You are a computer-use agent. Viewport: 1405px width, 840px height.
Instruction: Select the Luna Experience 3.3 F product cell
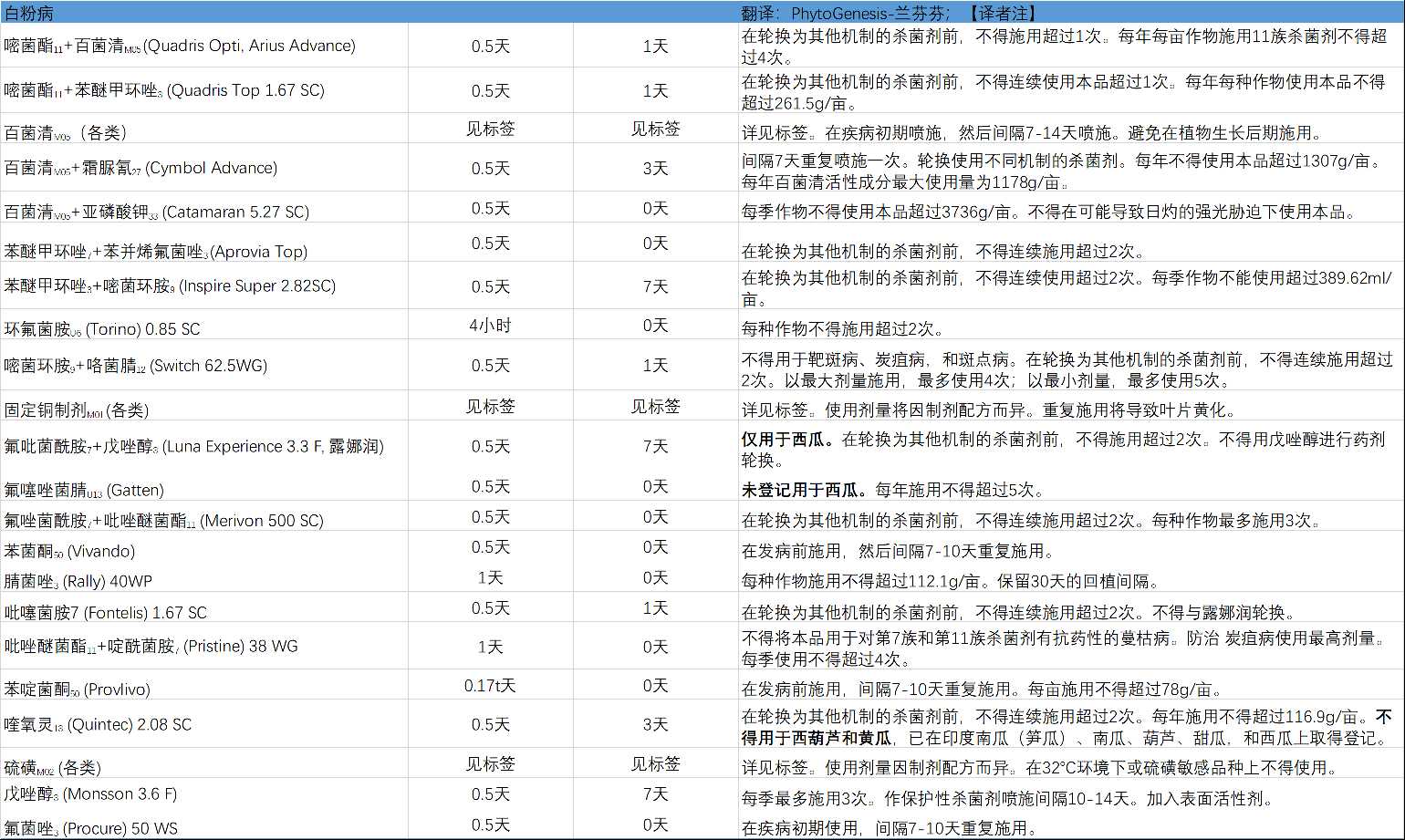click(204, 447)
